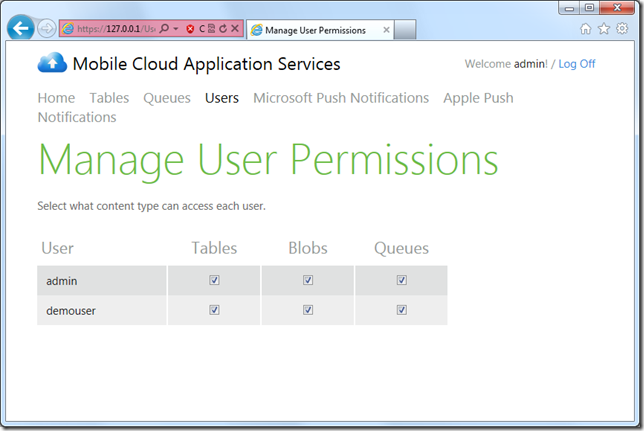Click the Blobs column header
This screenshot has height=431, width=644.
coord(308,248)
